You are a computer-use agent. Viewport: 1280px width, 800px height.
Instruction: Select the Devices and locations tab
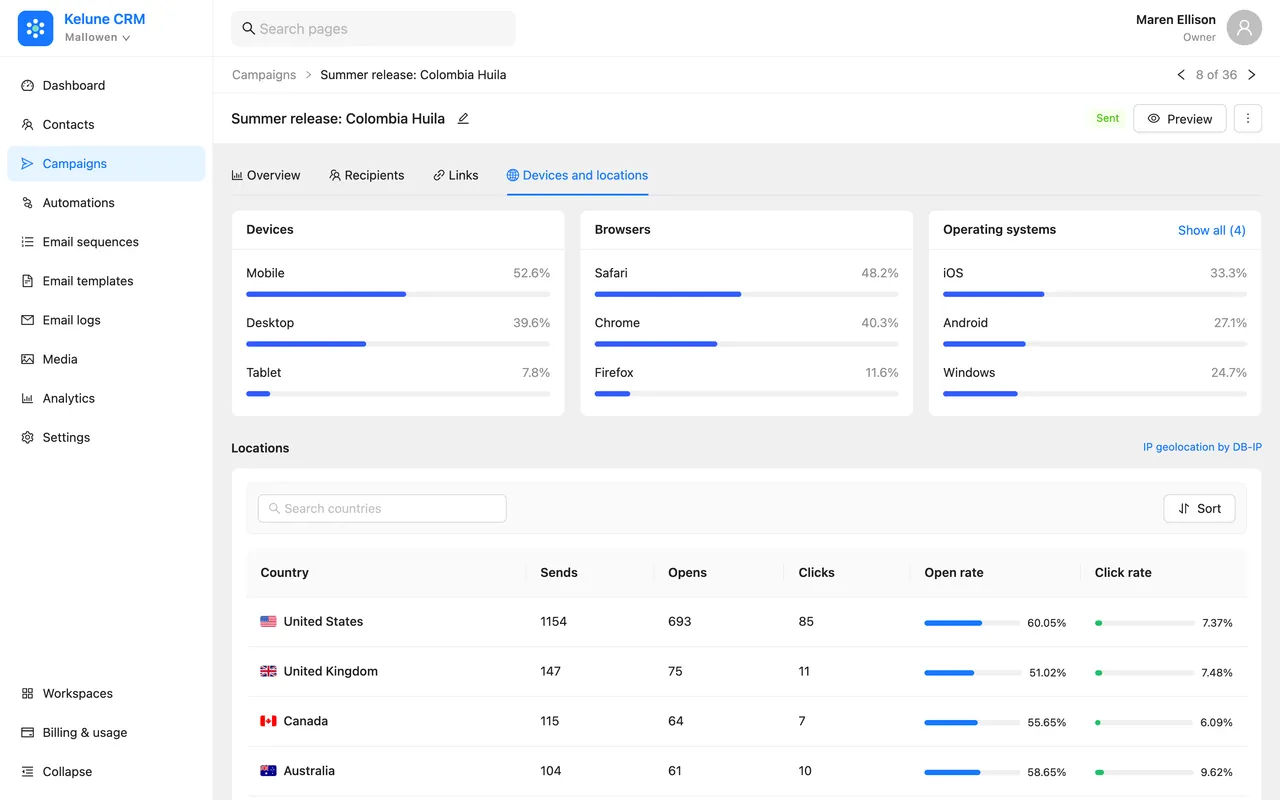[x=577, y=175]
